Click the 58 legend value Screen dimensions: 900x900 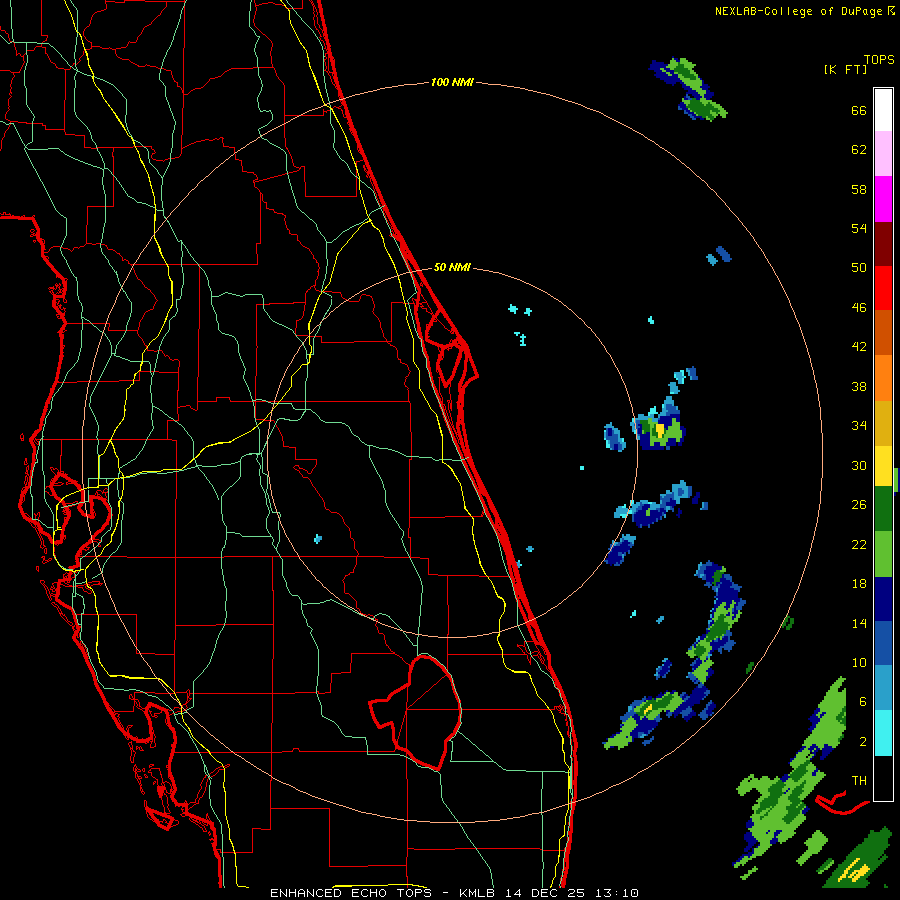pos(859,189)
